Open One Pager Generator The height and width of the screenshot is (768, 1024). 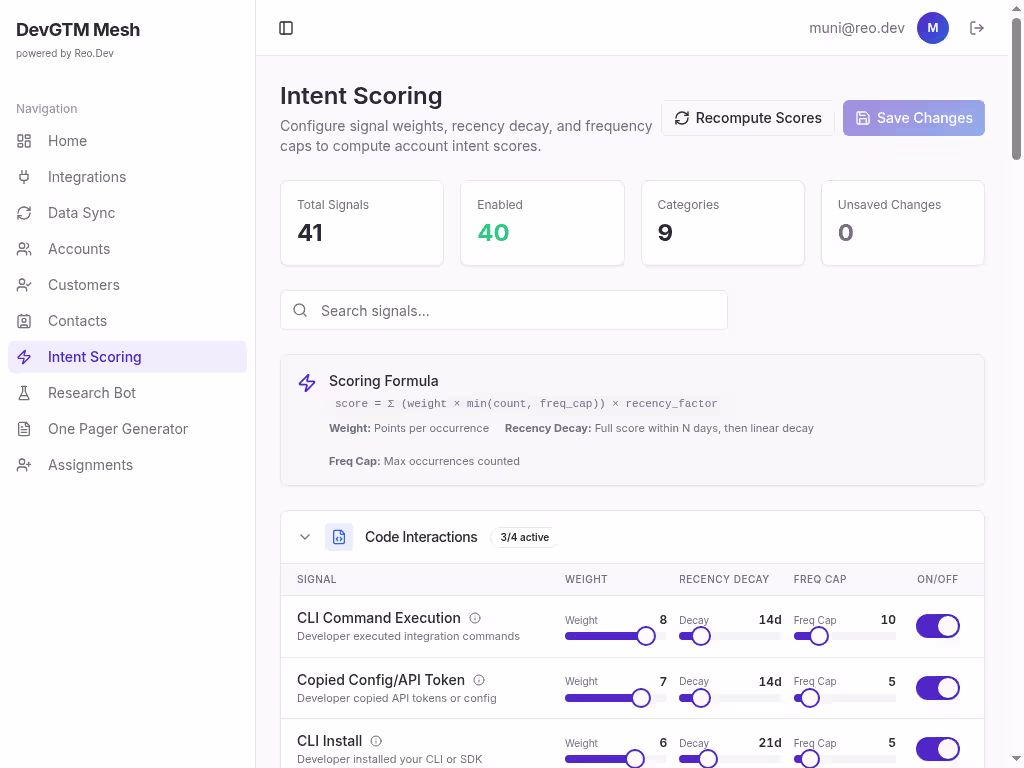(127, 429)
